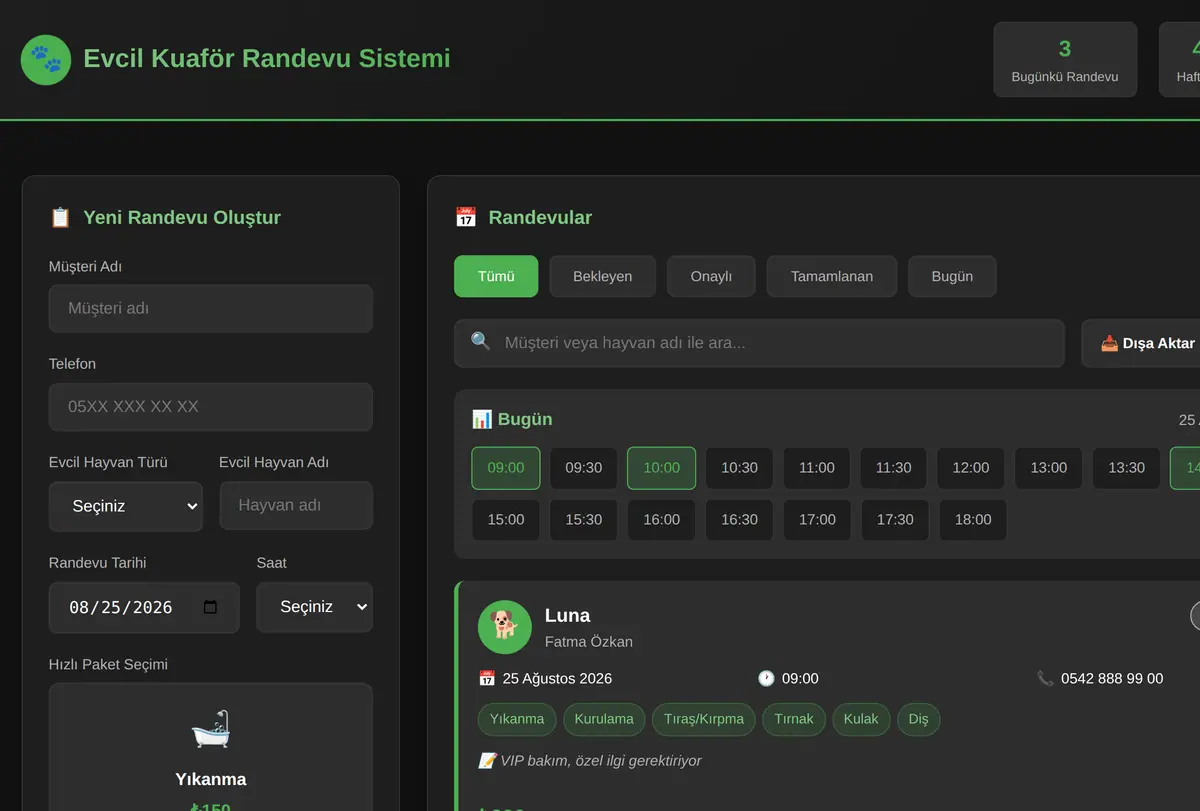Switch to the Onaylı filter tab
The image size is (1200, 811).
tap(712, 276)
